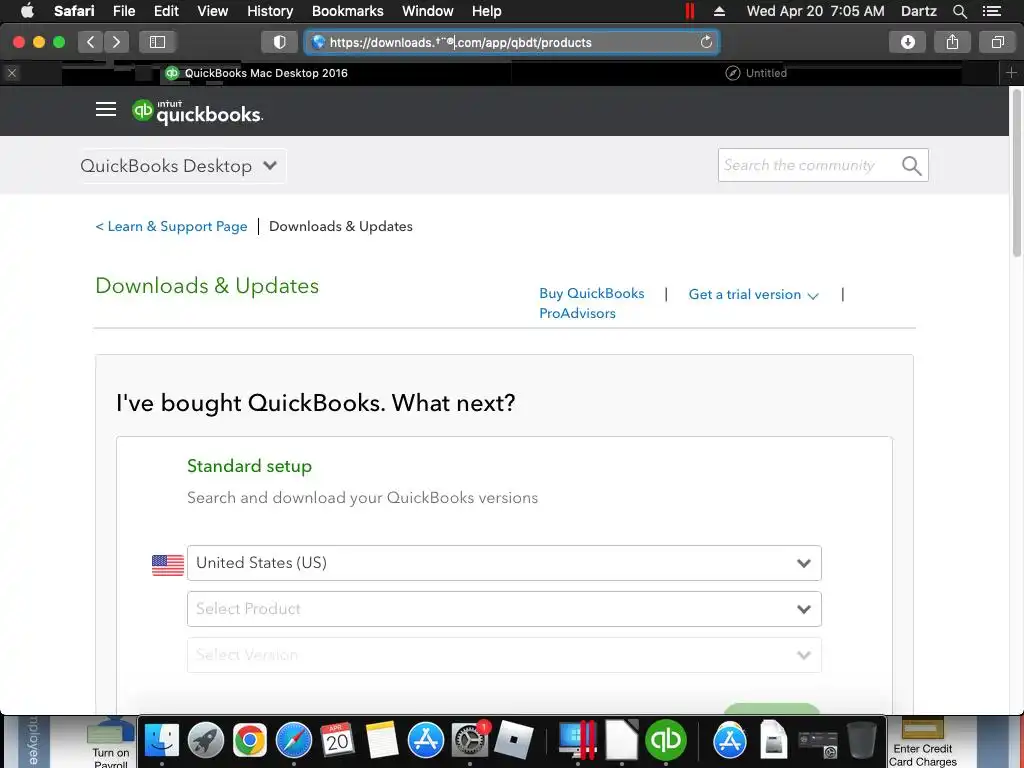Go back with Safari's back arrow
1024x768 pixels.
[x=90, y=42]
